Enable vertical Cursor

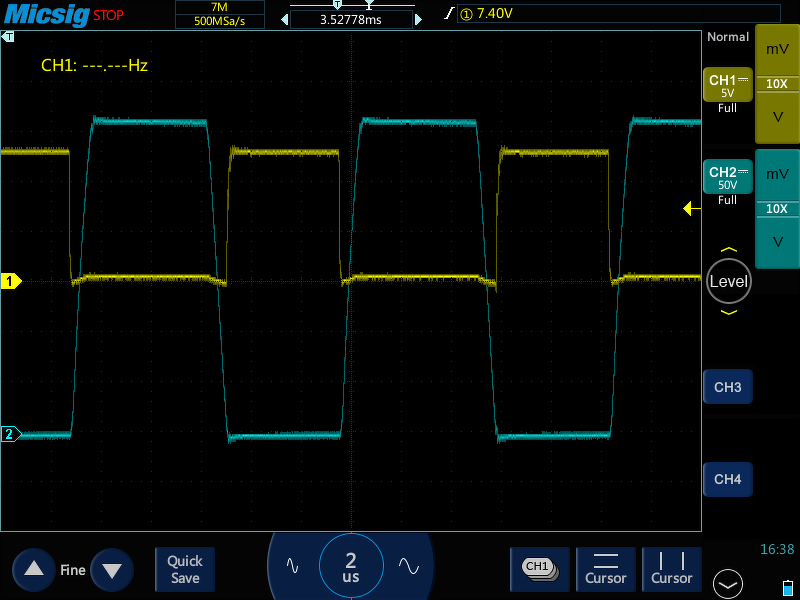point(671,569)
